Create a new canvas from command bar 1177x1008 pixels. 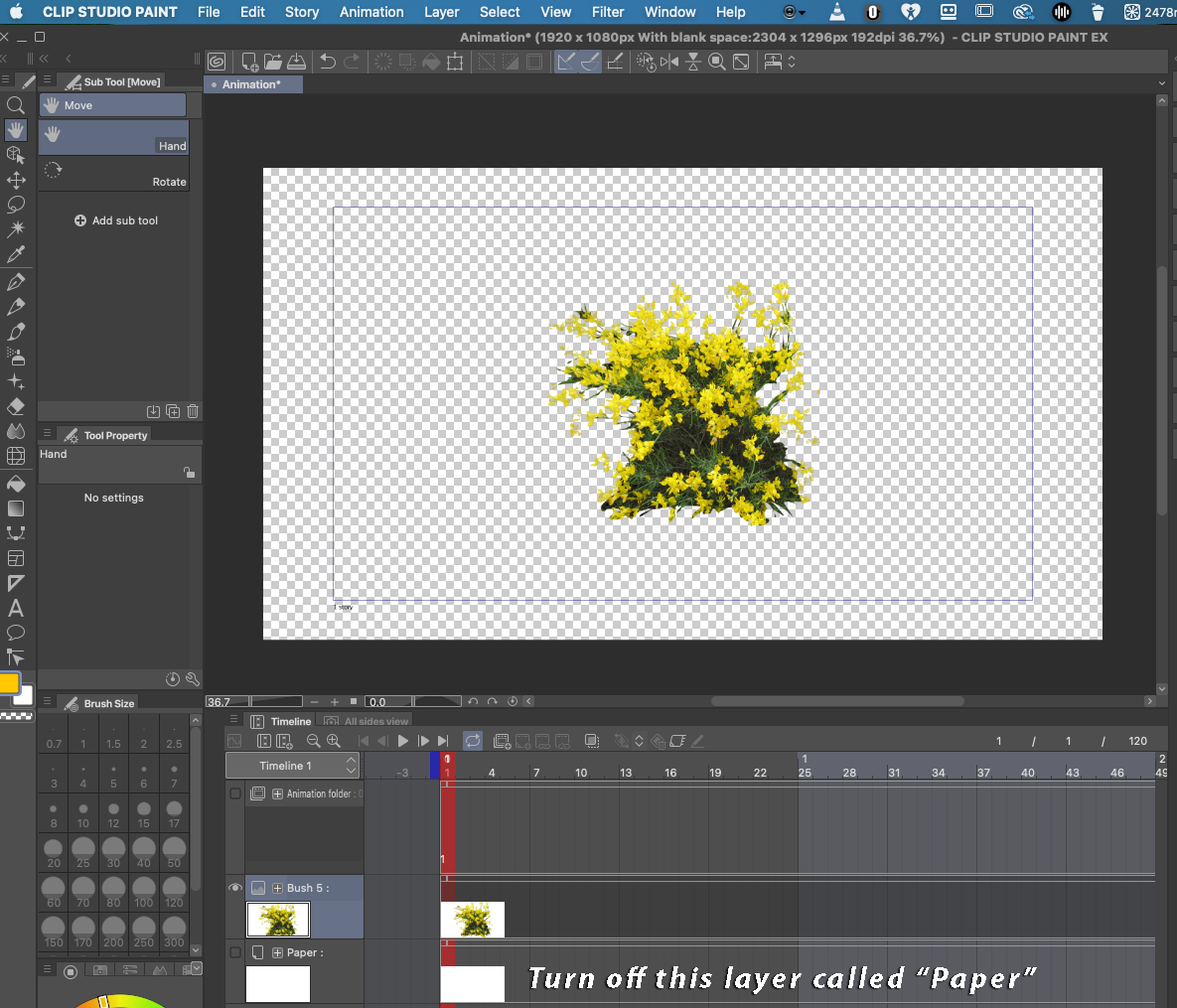point(249,62)
